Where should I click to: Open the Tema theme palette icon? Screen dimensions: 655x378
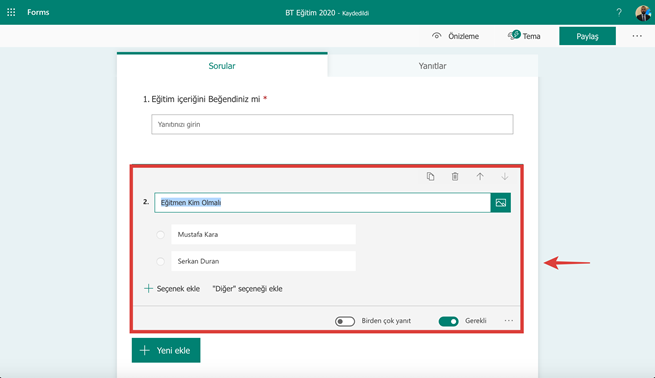514,35
